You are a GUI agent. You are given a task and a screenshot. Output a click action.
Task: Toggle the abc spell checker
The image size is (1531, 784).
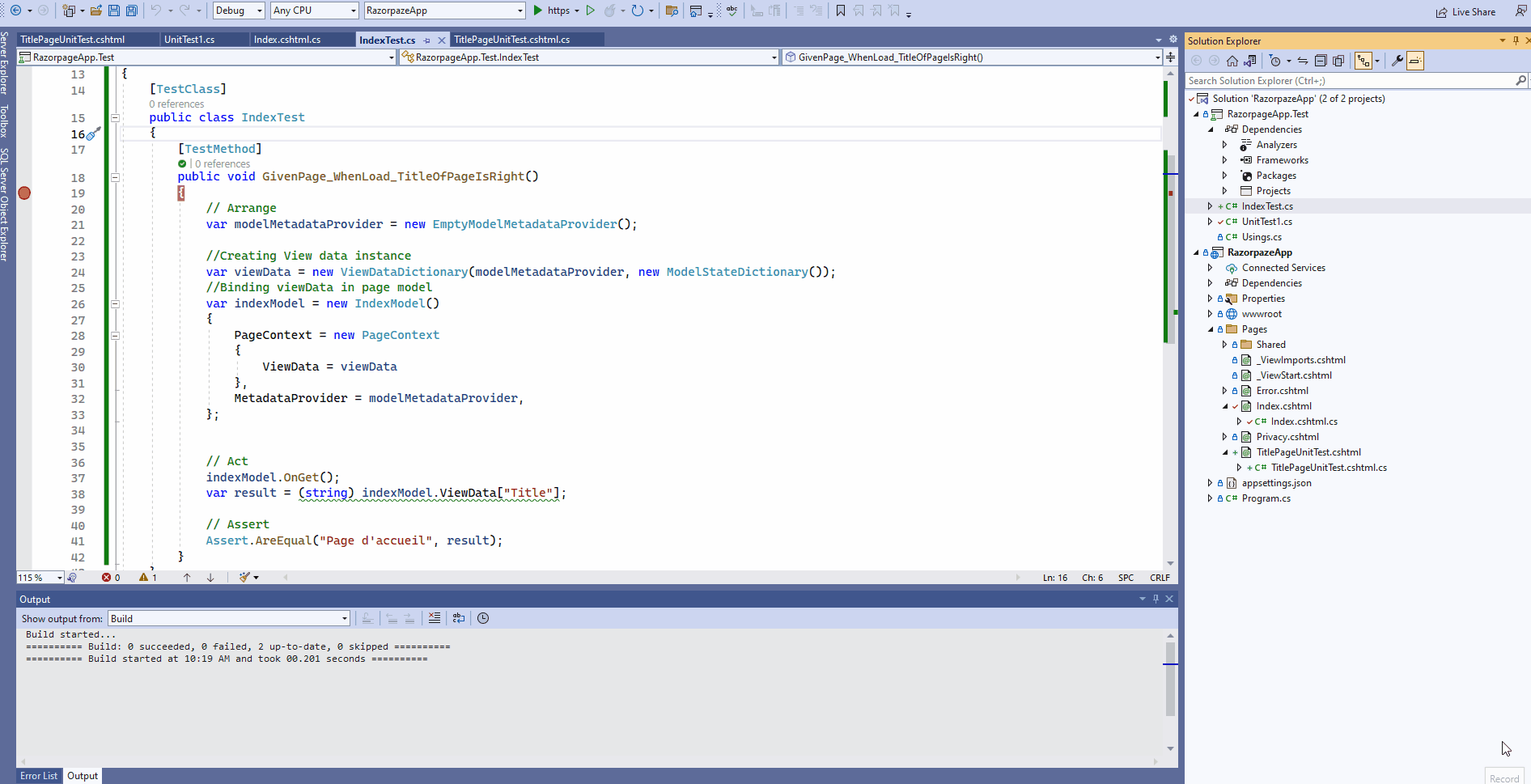click(x=731, y=11)
